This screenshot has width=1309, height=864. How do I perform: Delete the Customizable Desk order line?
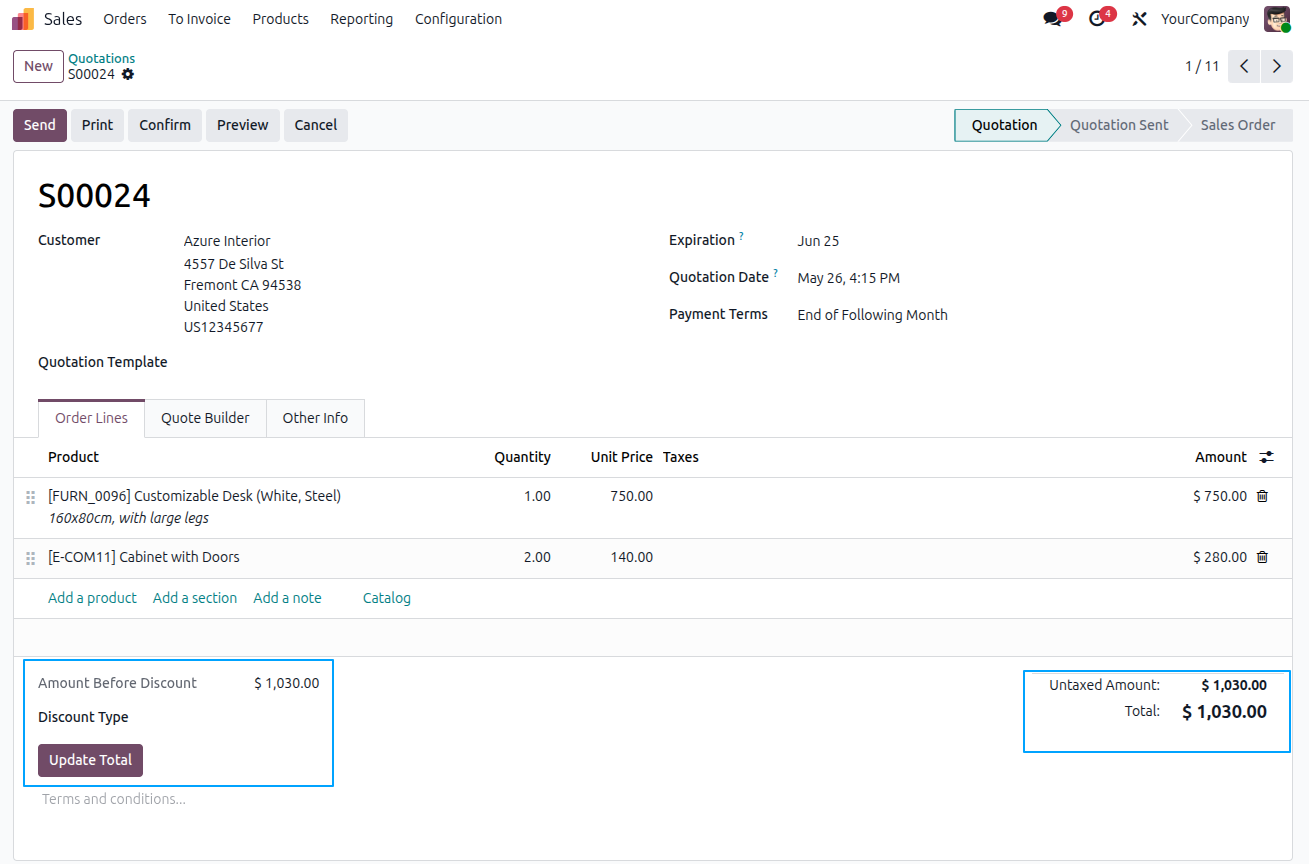click(1262, 496)
